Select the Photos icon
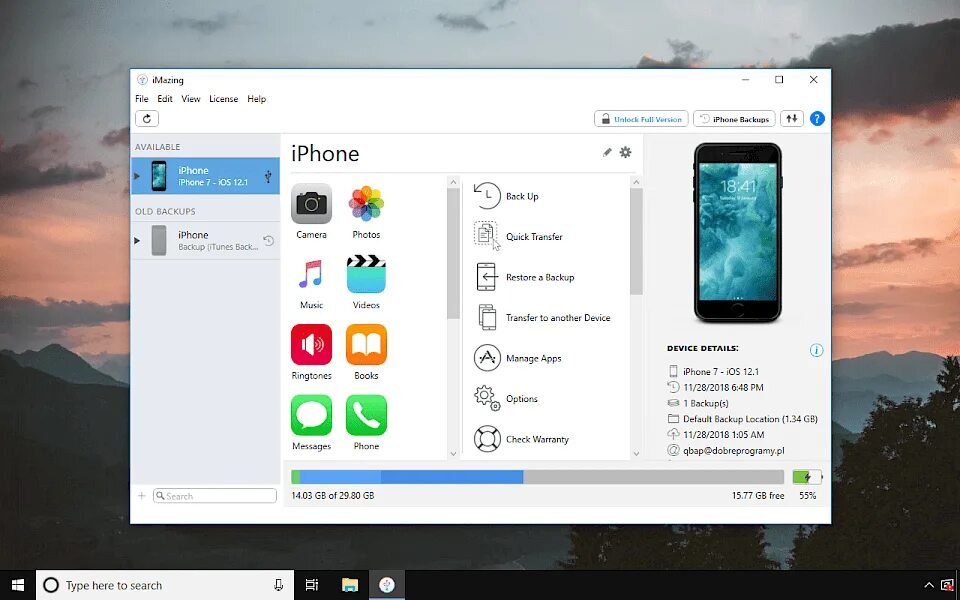 [366, 206]
